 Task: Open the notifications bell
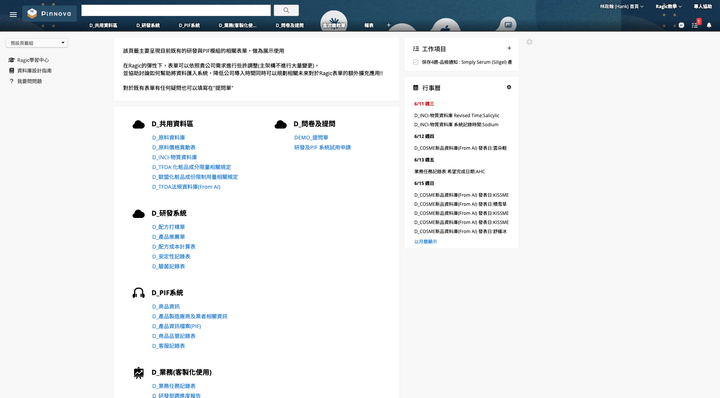point(709,25)
